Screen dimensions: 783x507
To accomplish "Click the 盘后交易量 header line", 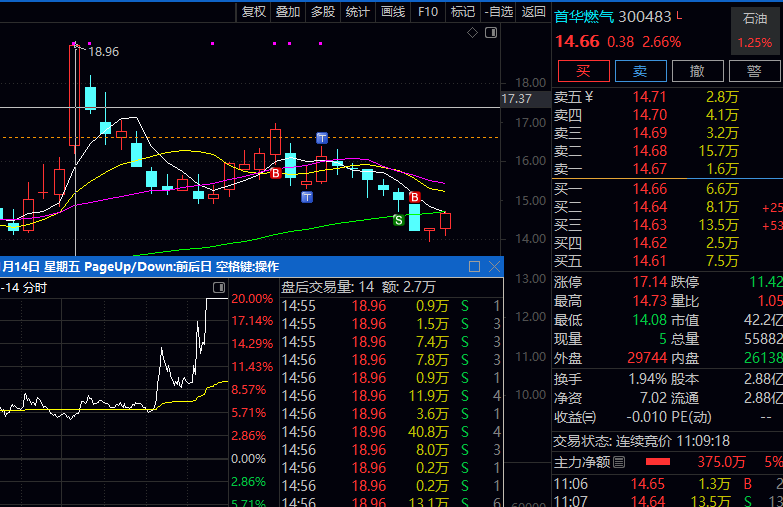I will (359, 287).
